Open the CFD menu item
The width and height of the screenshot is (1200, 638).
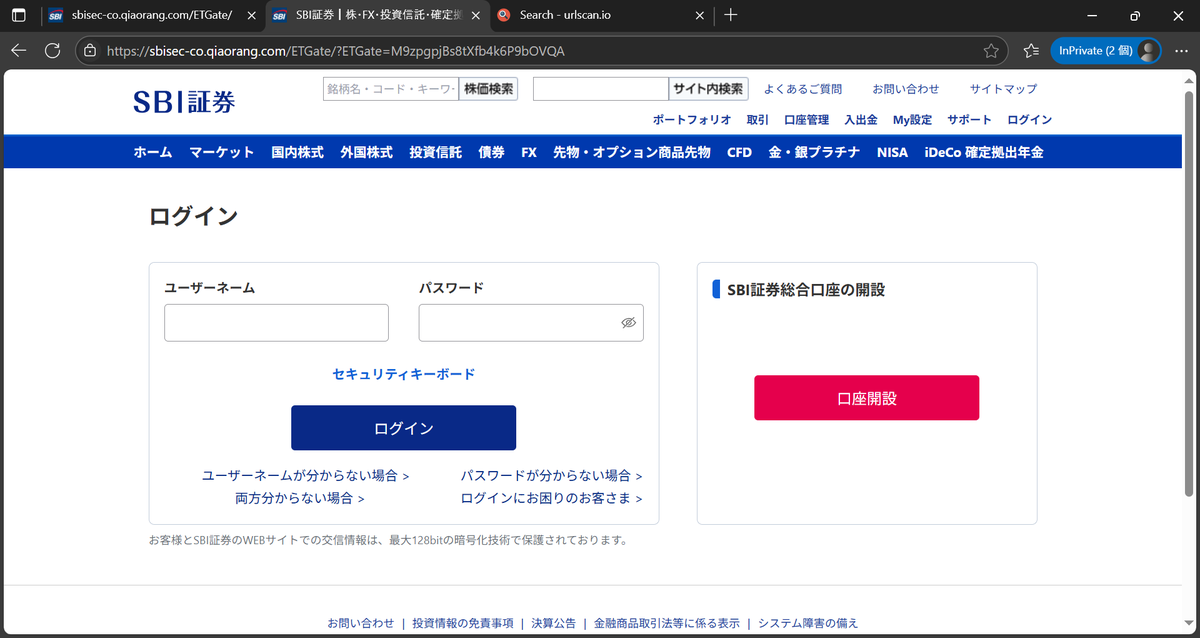(739, 152)
